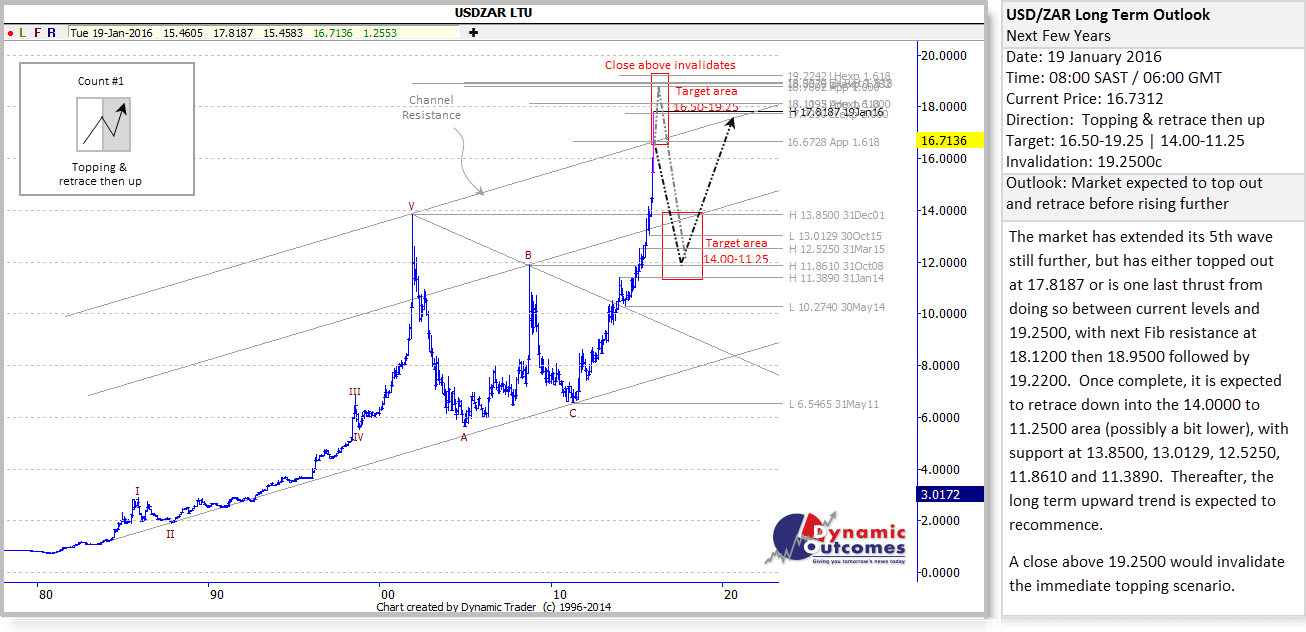
Task: Click the high value 17.8187 in toolbar
Action: tap(233, 33)
